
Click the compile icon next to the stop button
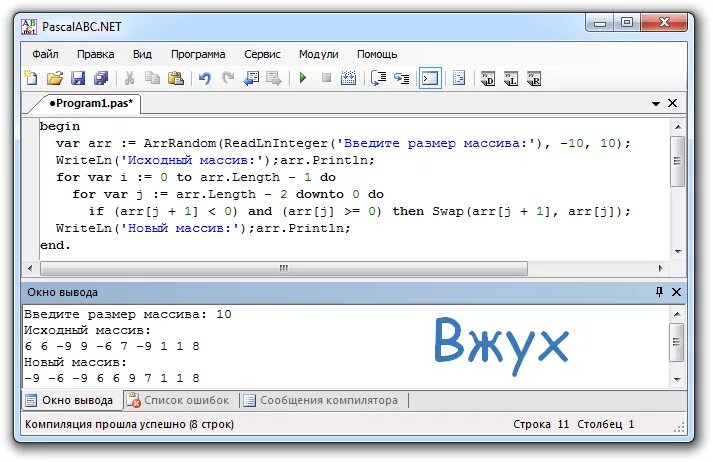tap(348, 78)
